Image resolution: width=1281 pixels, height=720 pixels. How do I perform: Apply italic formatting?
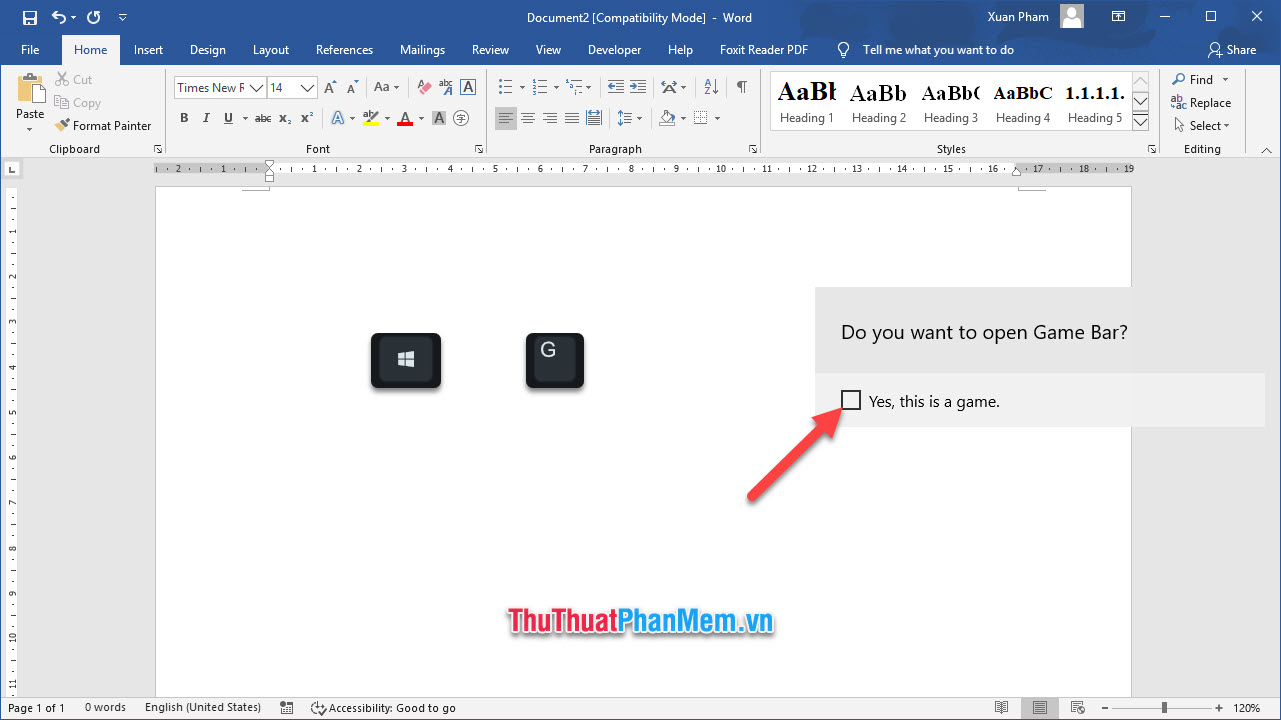206,118
